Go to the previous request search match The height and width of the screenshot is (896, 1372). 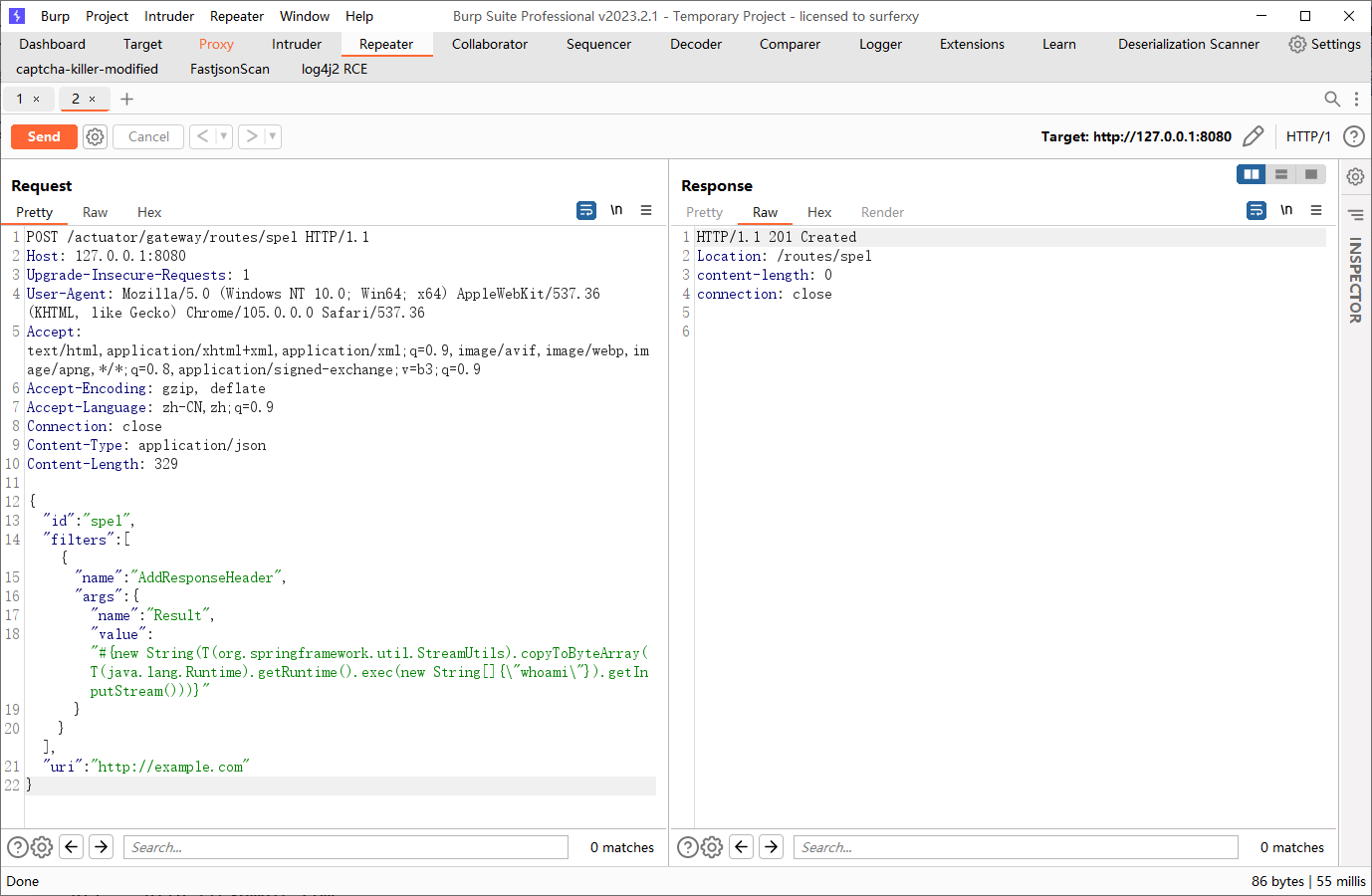point(72,847)
